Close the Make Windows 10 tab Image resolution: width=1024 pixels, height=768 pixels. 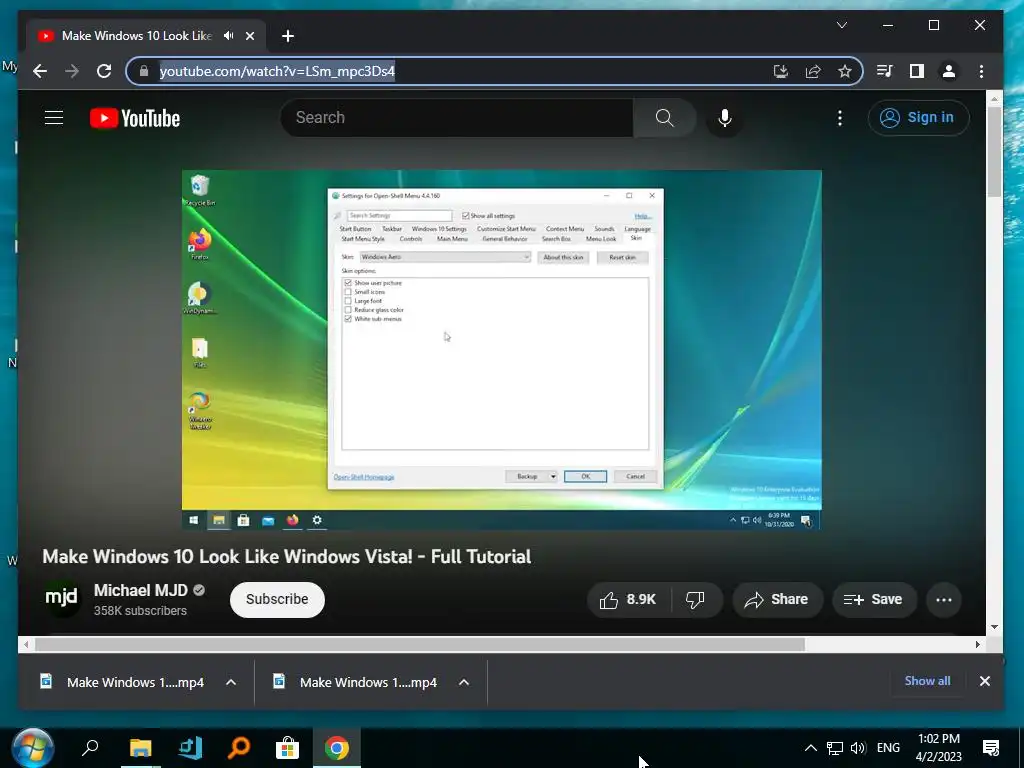[x=250, y=36]
